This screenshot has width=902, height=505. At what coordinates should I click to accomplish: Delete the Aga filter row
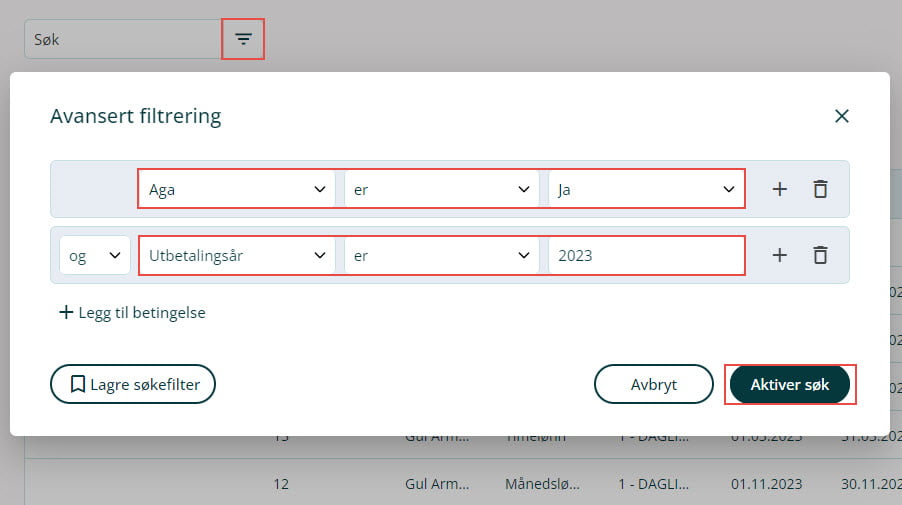(x=820, y=189)
